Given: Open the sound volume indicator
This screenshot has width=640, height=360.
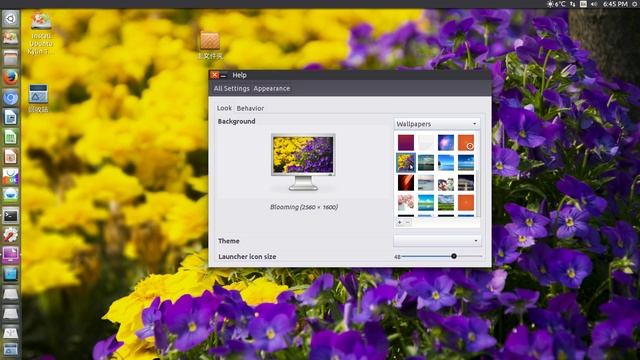Looking at the screenshot, I should [x=594, y=4].
